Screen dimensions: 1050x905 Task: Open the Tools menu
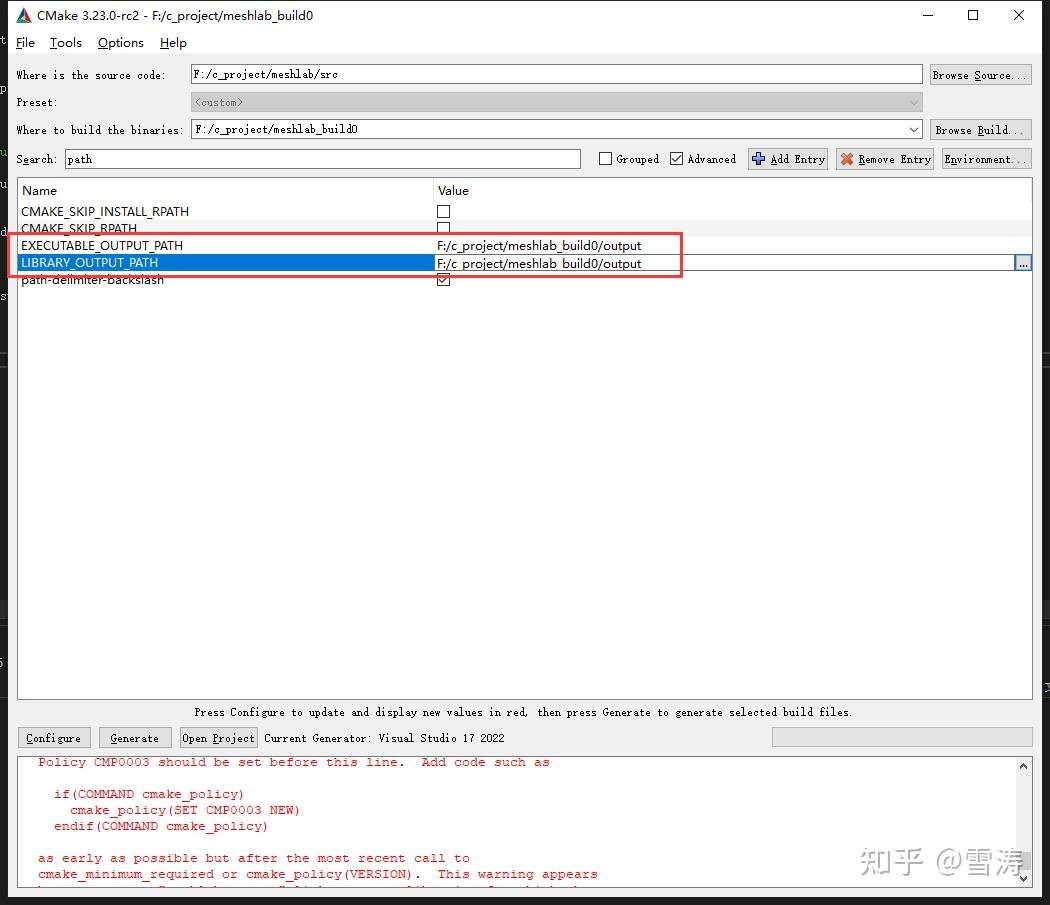pos(66,42)
